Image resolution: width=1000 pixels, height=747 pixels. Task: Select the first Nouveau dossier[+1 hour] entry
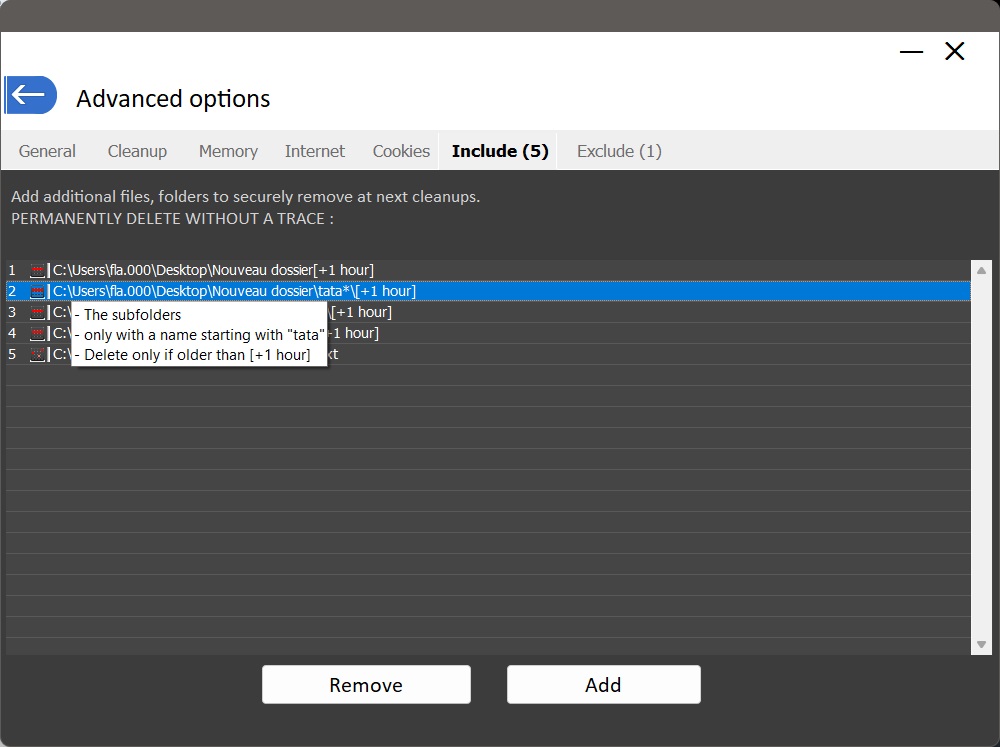click(x=213, y=270)
